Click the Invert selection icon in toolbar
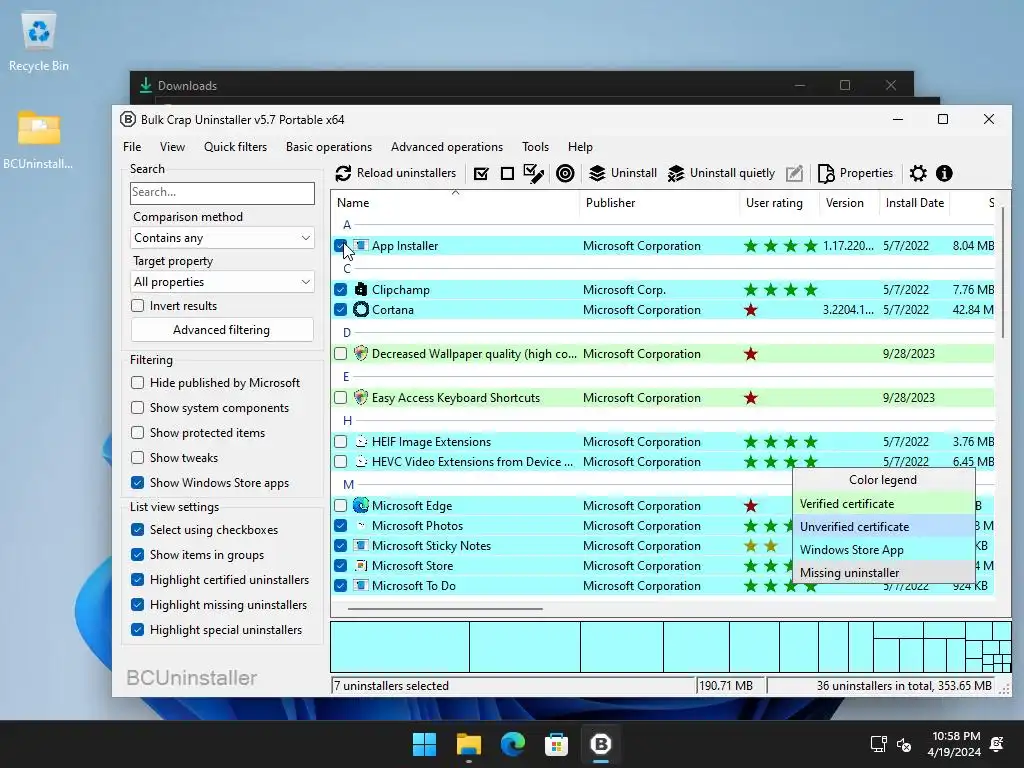 534,174
